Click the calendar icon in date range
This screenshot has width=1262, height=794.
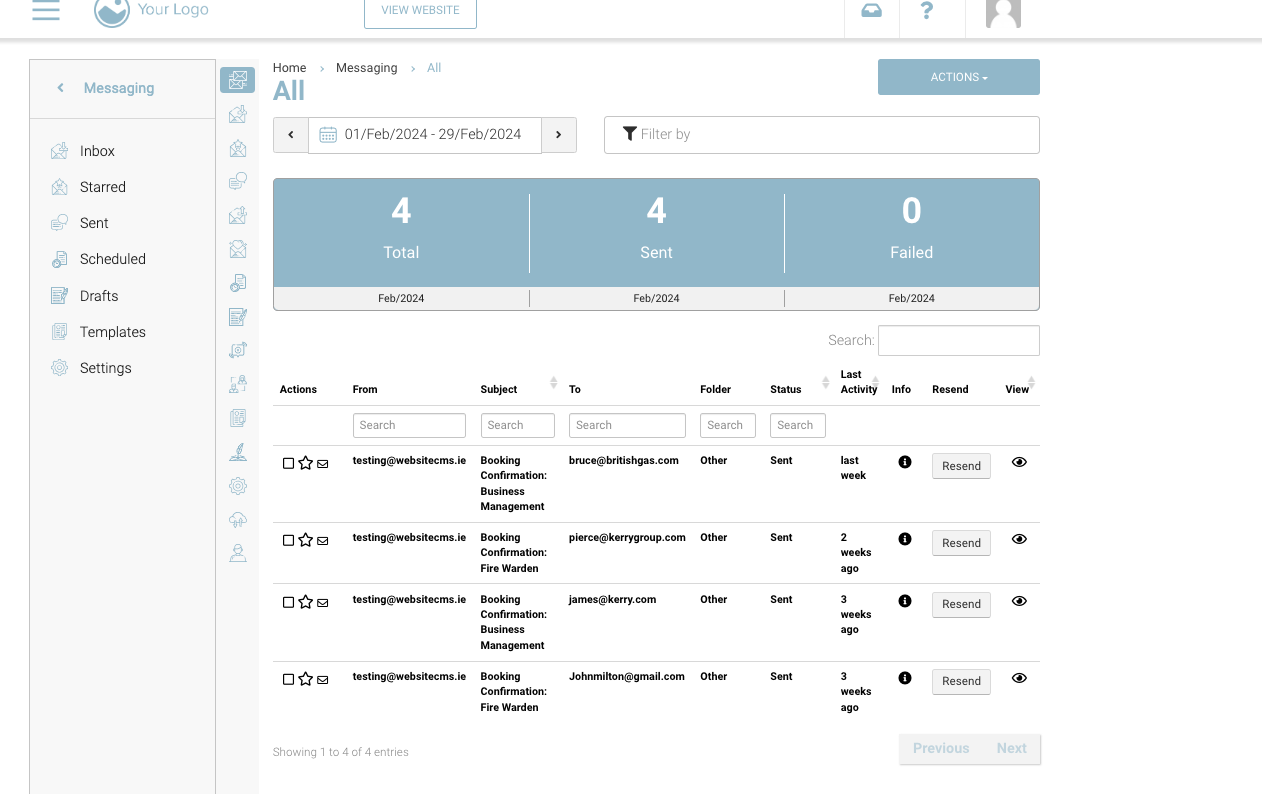point(328,135)
